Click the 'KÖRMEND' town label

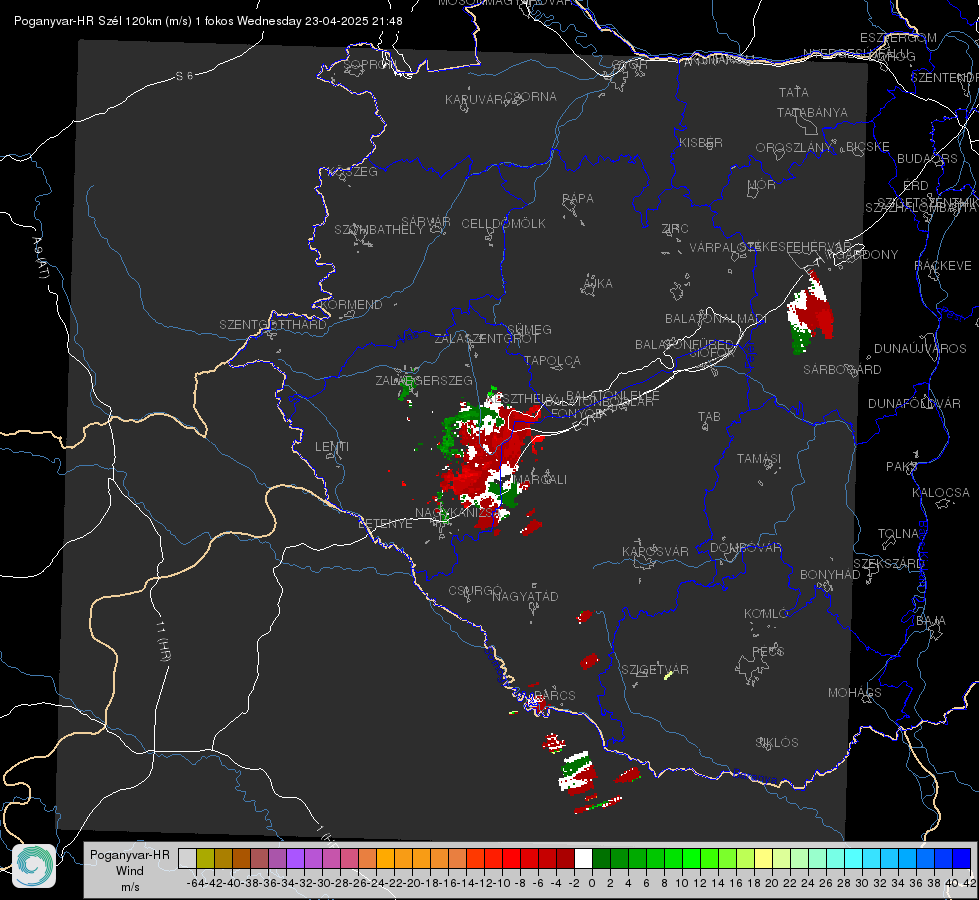coord(350,305)
